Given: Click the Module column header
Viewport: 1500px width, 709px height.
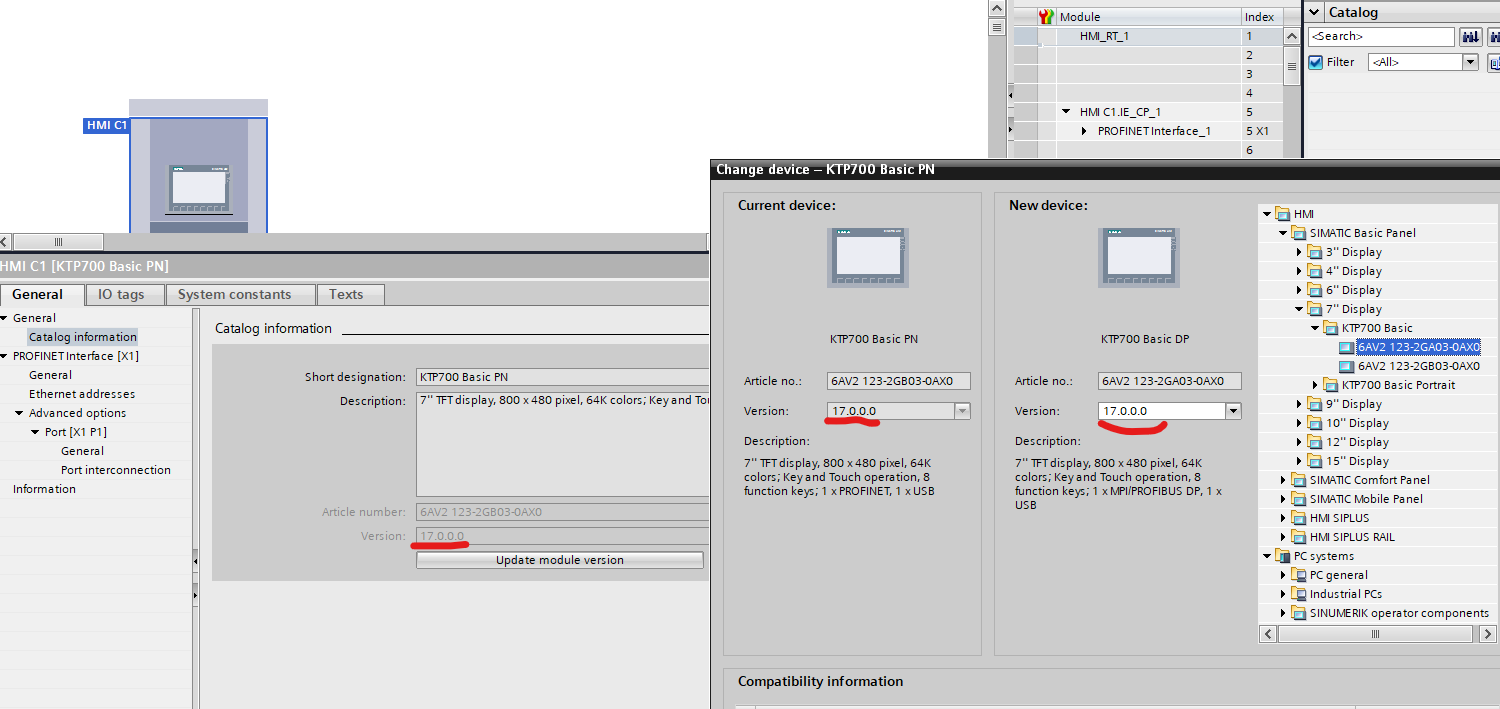Looking at the screenshot, I should click(x=1149, y=16).
